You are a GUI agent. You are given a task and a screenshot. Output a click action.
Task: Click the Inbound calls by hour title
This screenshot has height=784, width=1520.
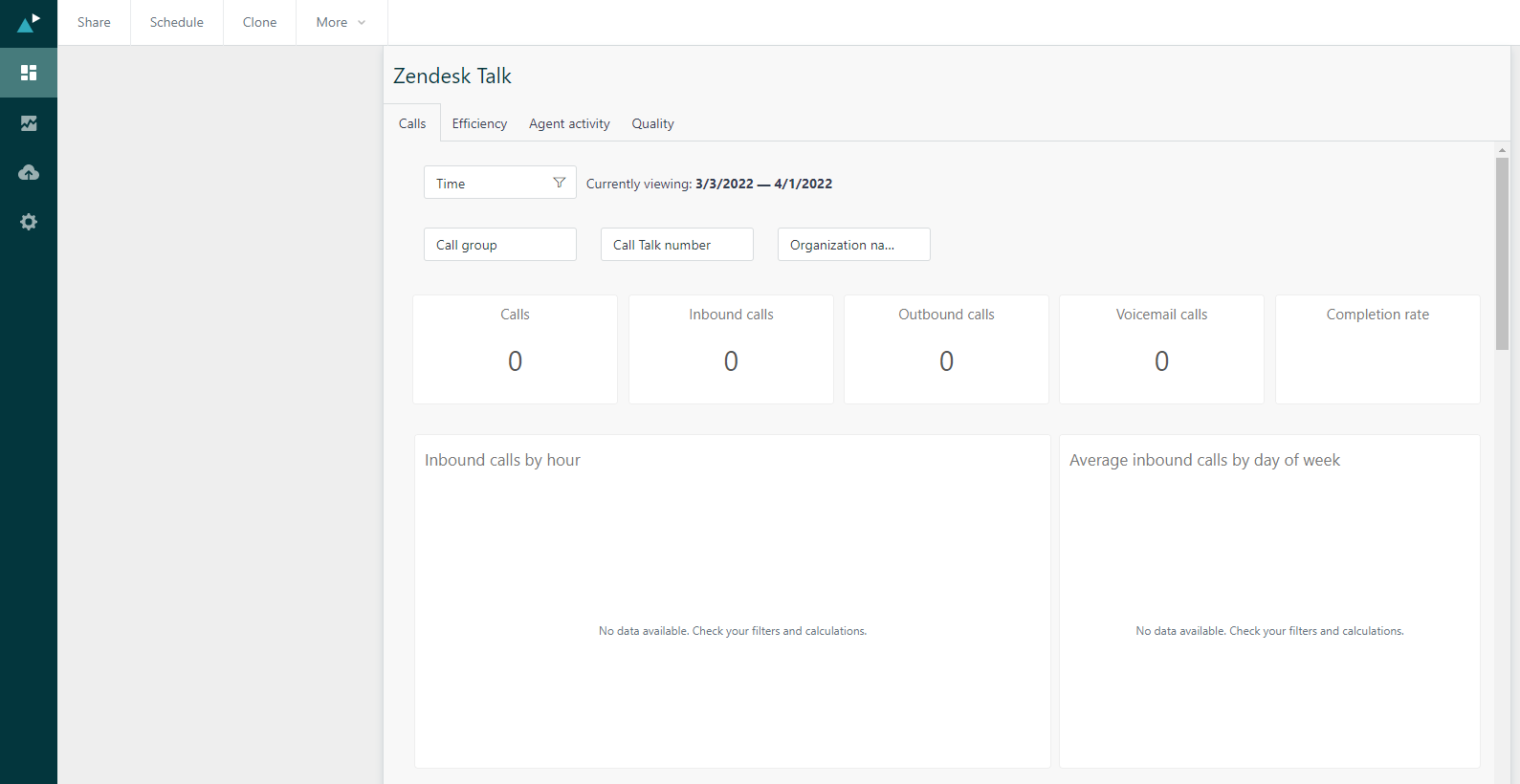[502, 460]
